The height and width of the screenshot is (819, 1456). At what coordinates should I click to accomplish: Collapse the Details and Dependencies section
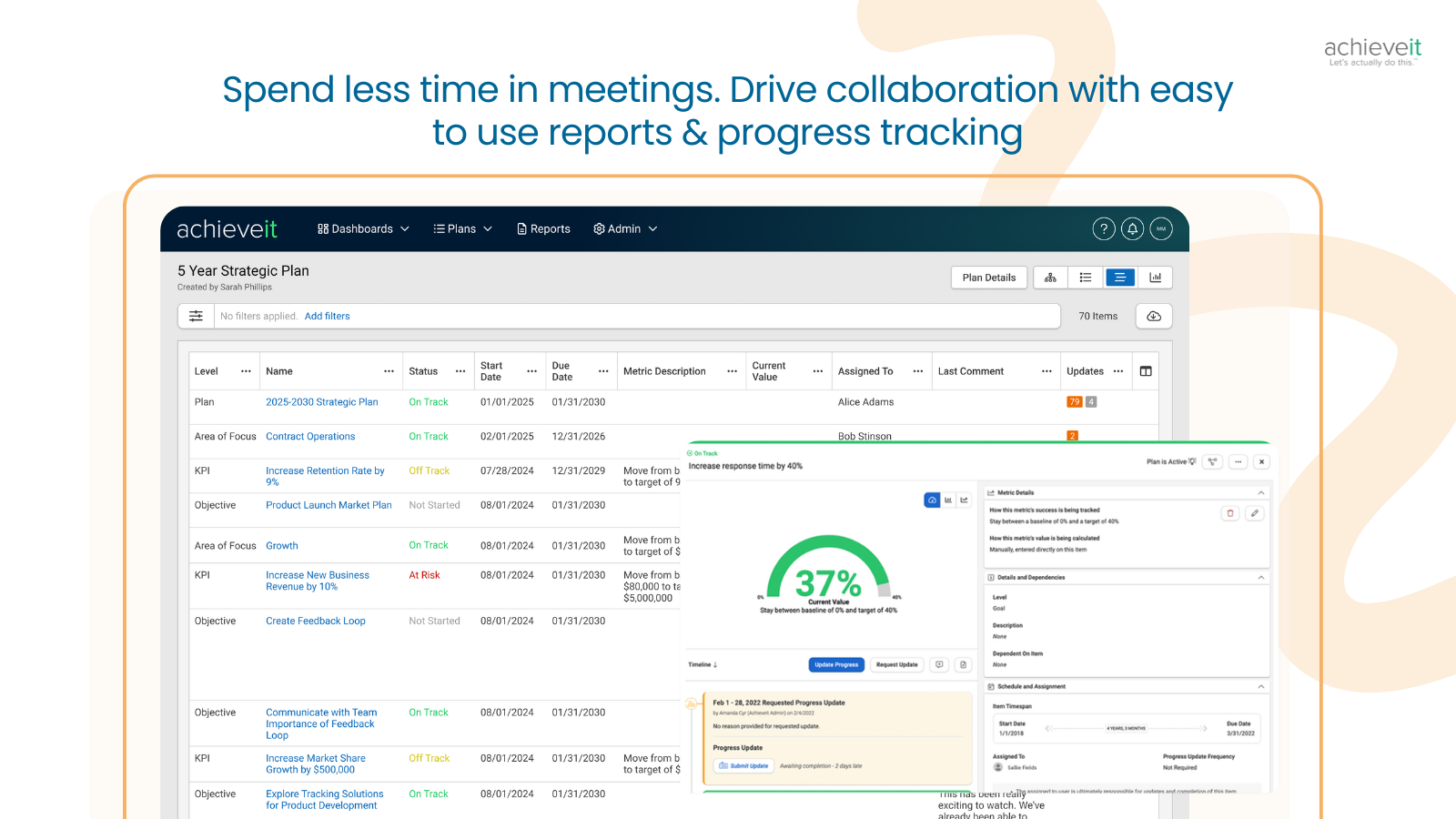tap(1260, 577)
